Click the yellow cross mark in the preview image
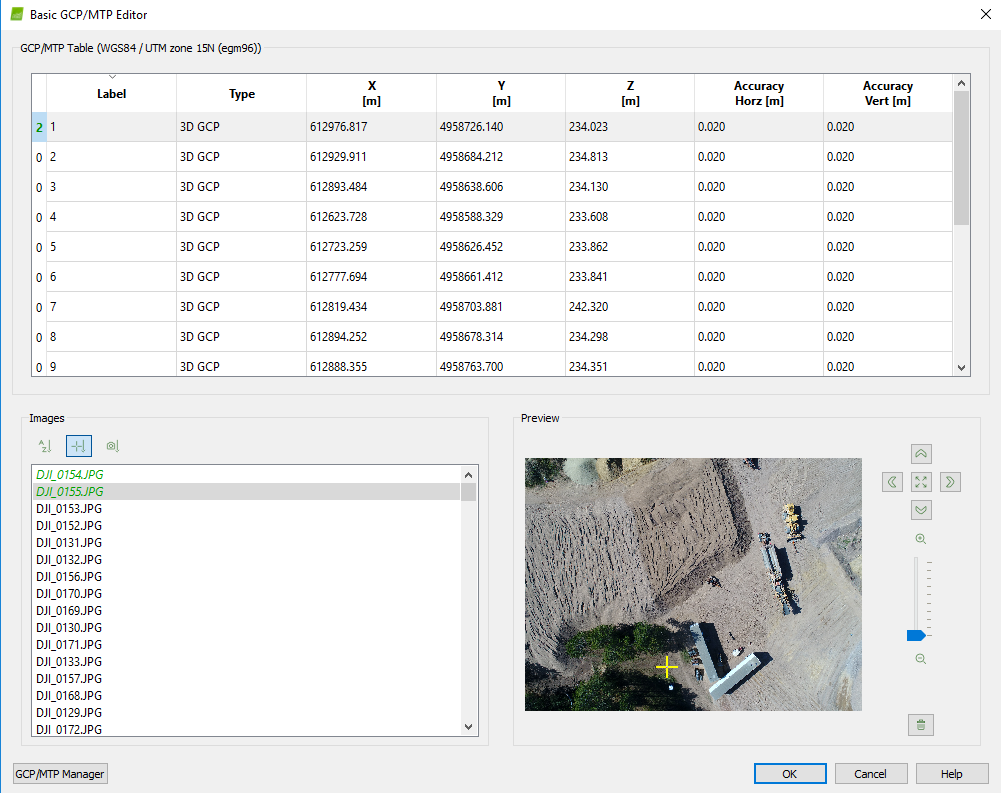The height and width of the screenshot is (793, 1001). click(x=666, y=667)
